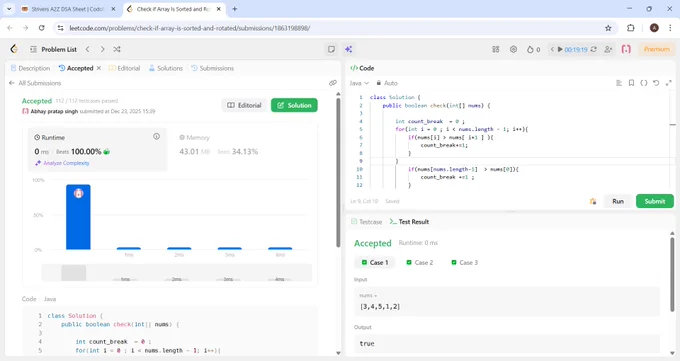
Task: Click the green Solution button
Action: (294, 105)
